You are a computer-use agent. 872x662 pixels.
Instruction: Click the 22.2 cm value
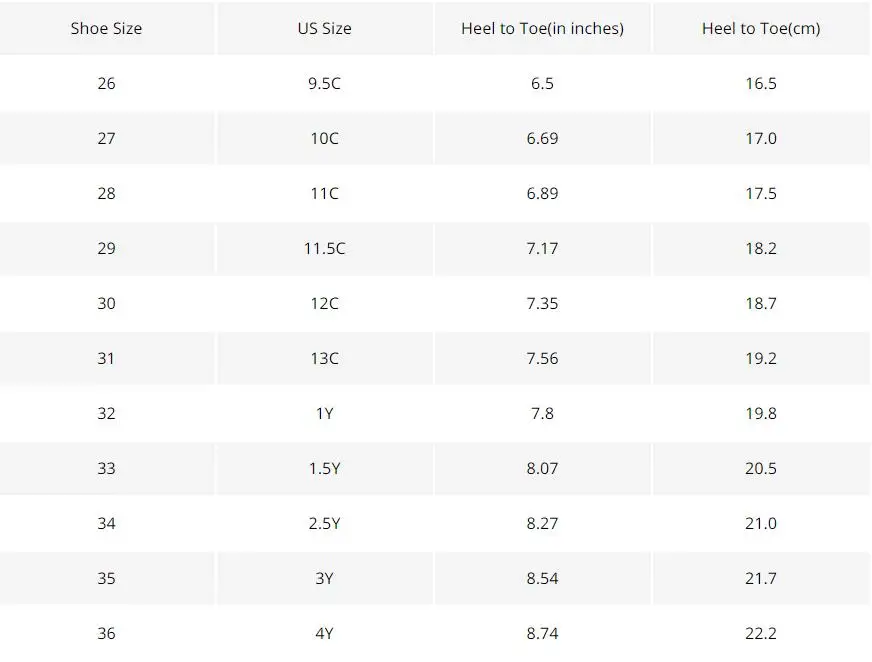(x=761, y=634)
